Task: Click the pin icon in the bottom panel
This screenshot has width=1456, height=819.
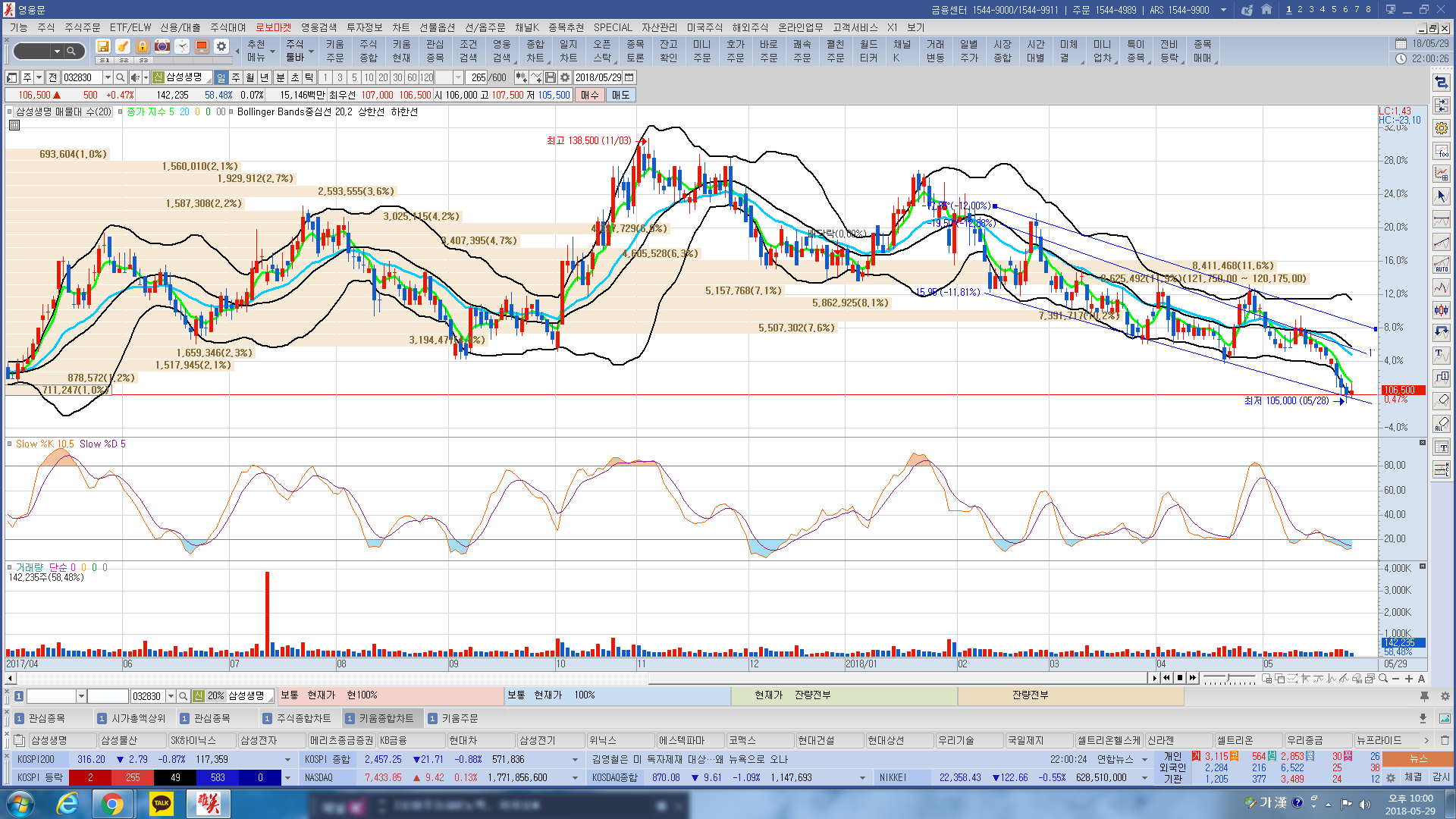Action: [x=1424, y=696]
